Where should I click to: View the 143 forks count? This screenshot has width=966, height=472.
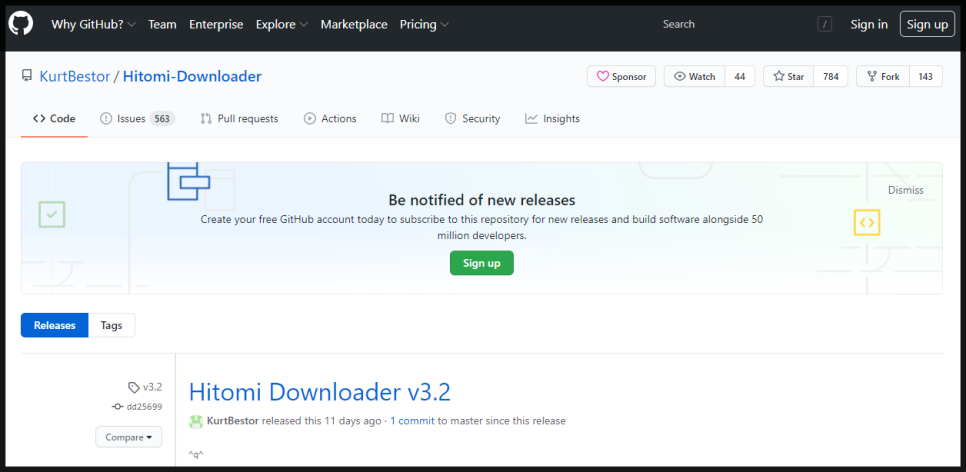pos(925,76)
